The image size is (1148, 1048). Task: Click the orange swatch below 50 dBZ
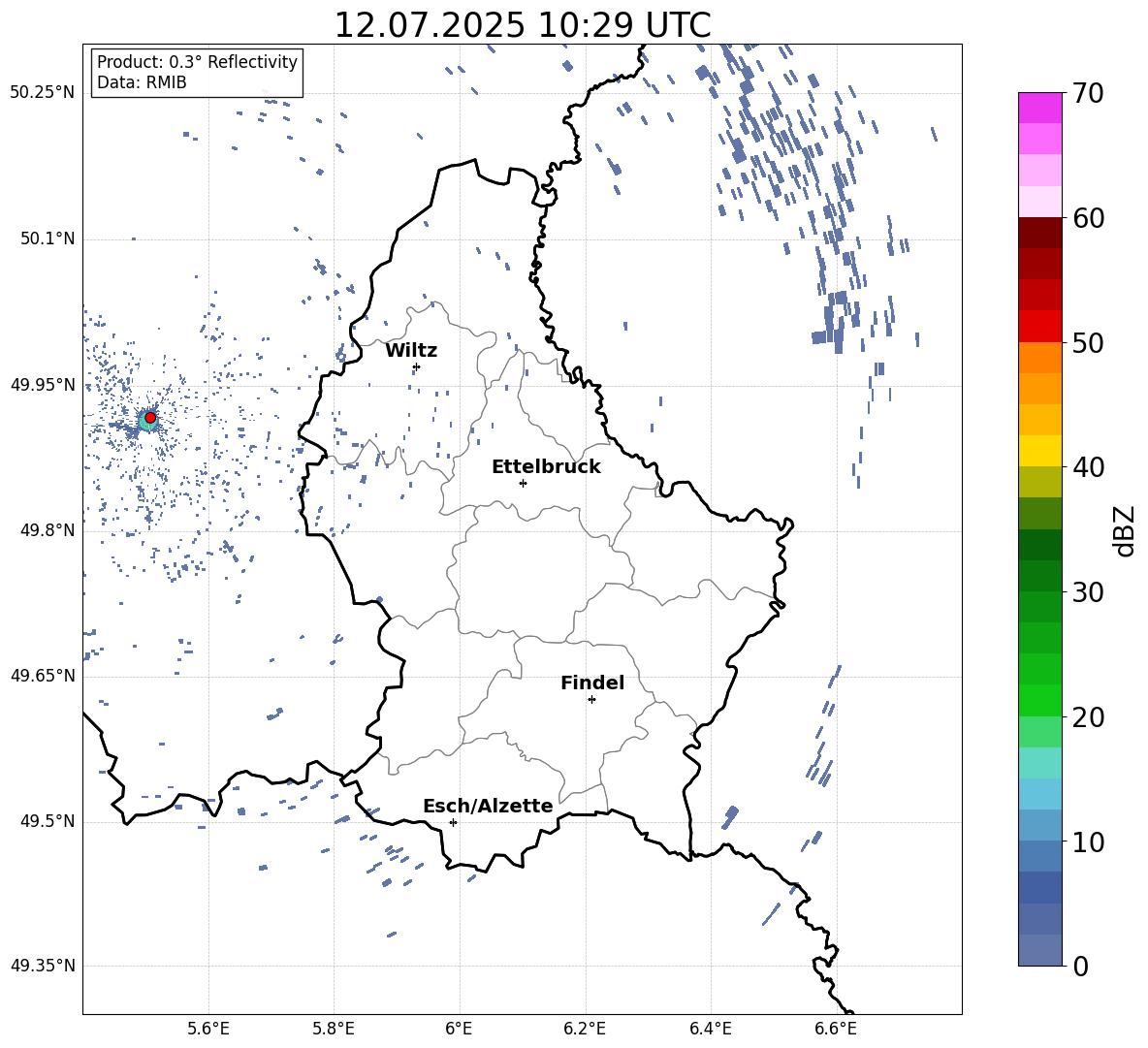(1039, 358)
